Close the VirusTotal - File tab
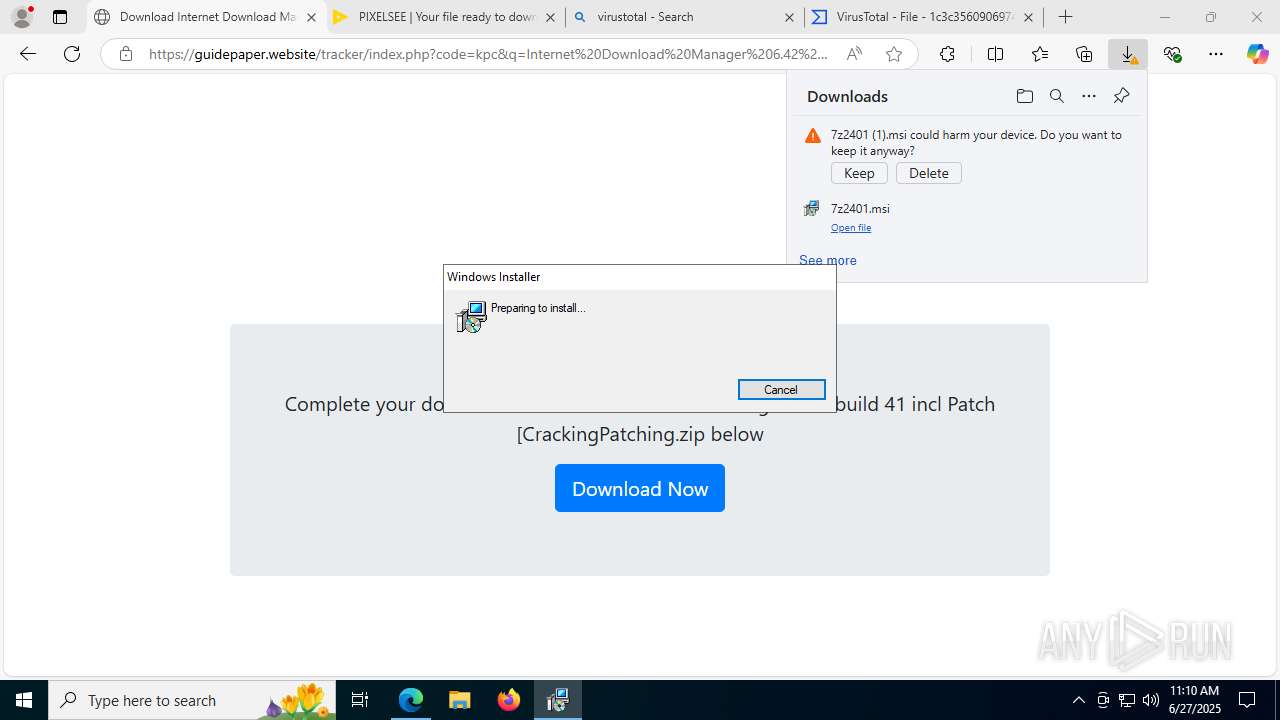The image size is (1280, 720). (x=1028, y=17)
